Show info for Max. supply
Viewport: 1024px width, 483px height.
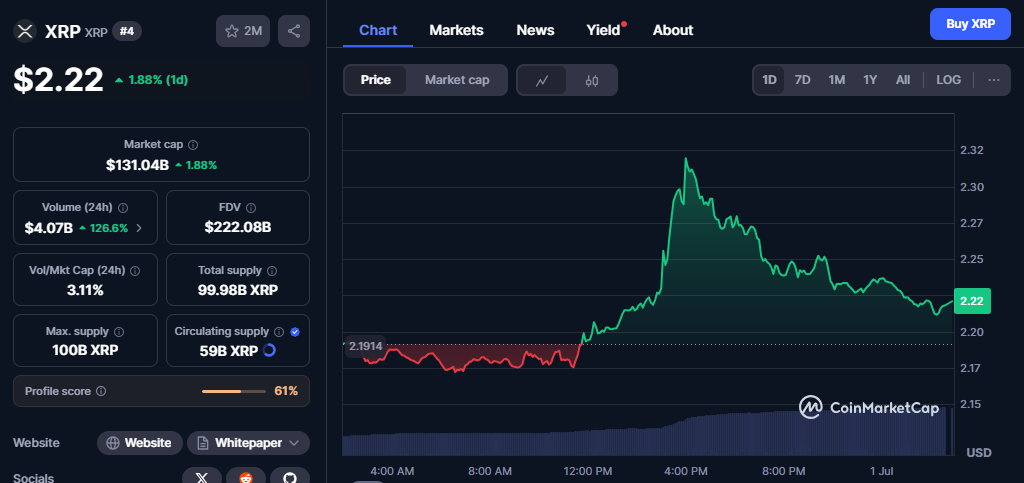(120, 332)
